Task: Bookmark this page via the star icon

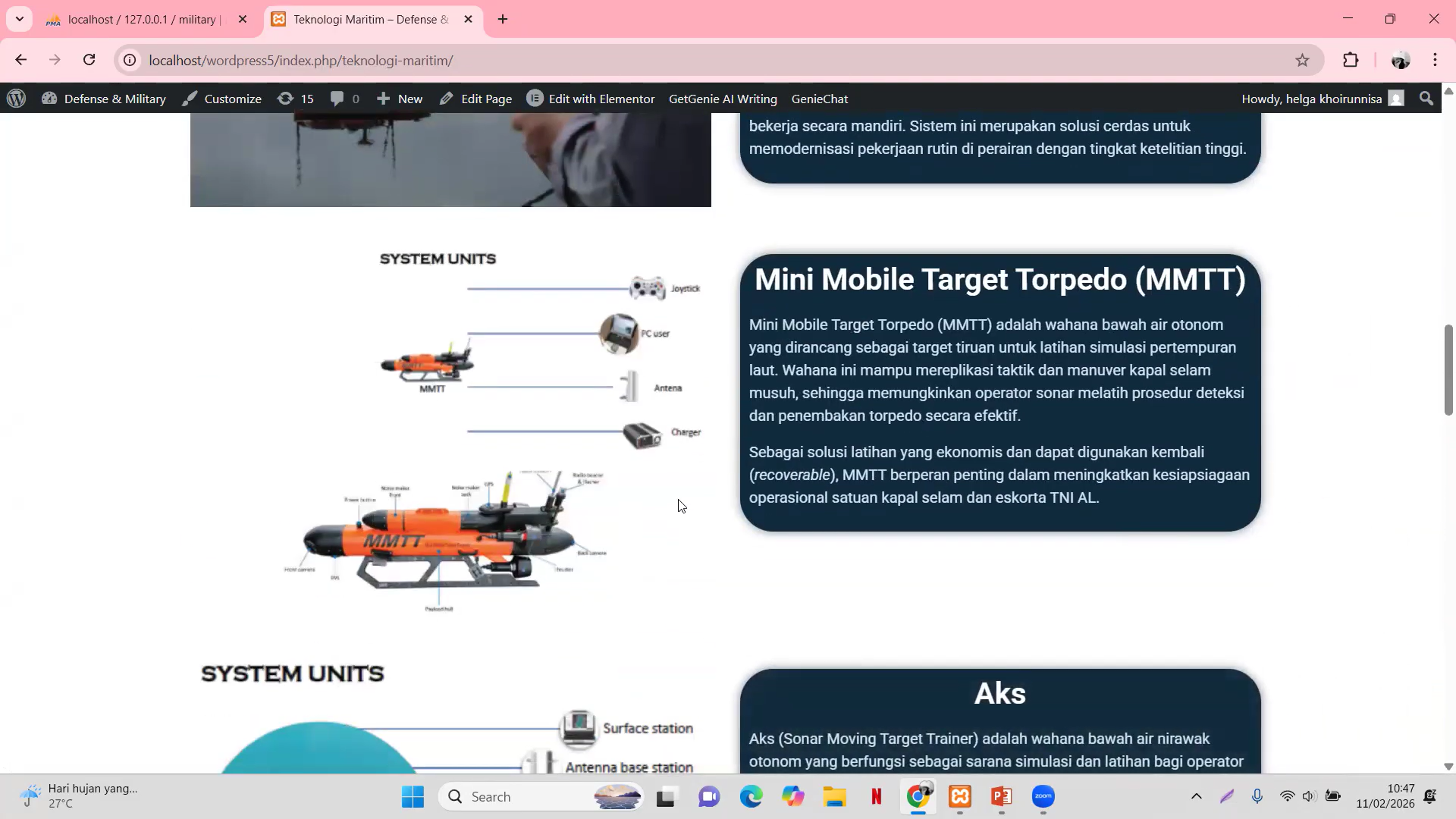Action: (x=1303, y=60)
